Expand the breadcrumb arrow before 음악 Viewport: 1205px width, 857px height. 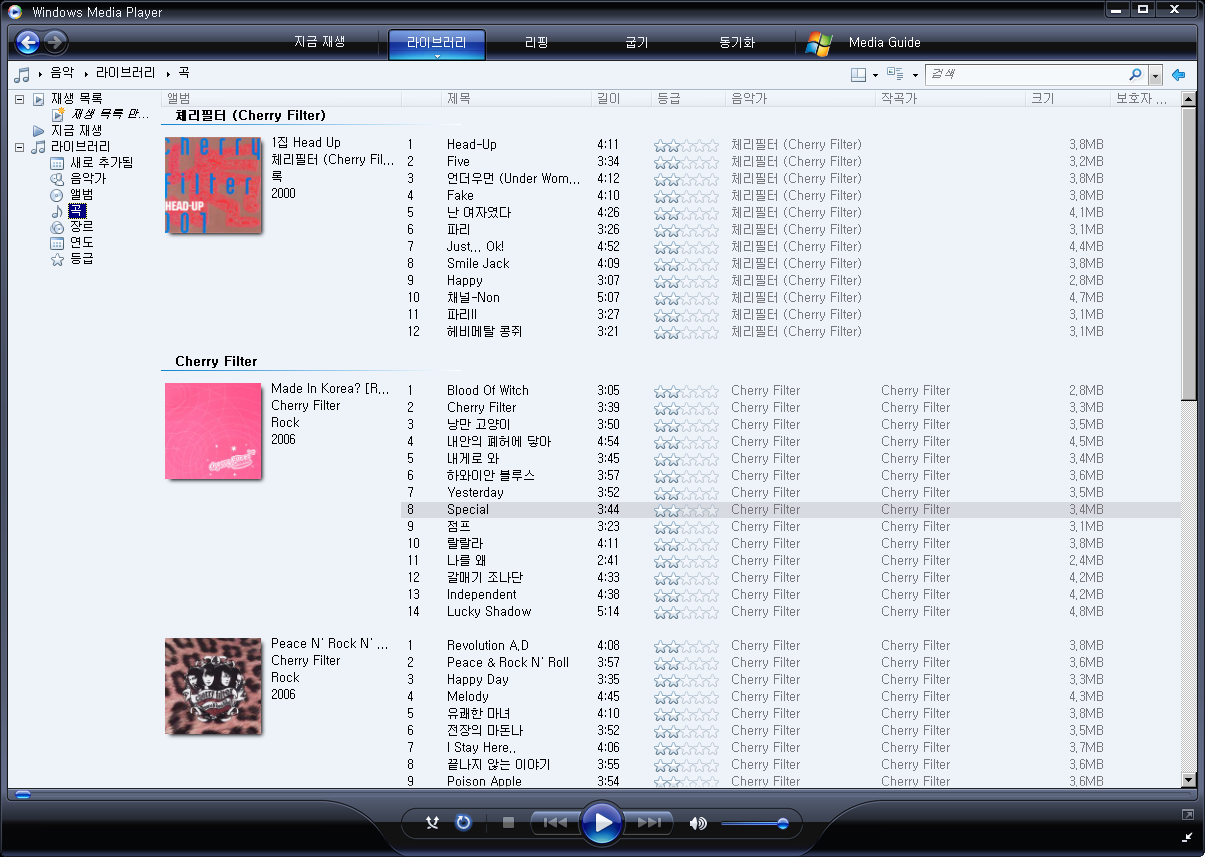click(40, 74)
